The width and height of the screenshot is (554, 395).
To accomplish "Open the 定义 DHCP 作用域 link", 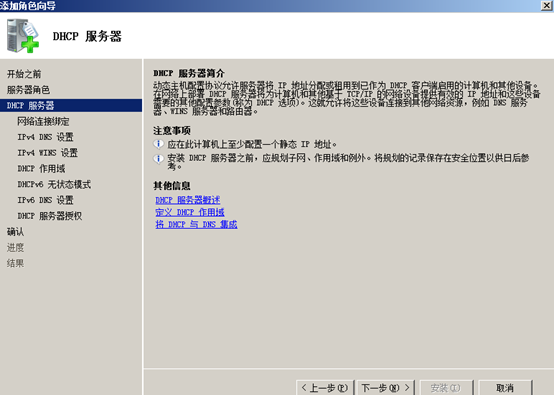I will pyautogui.click(x=190, y=212).
